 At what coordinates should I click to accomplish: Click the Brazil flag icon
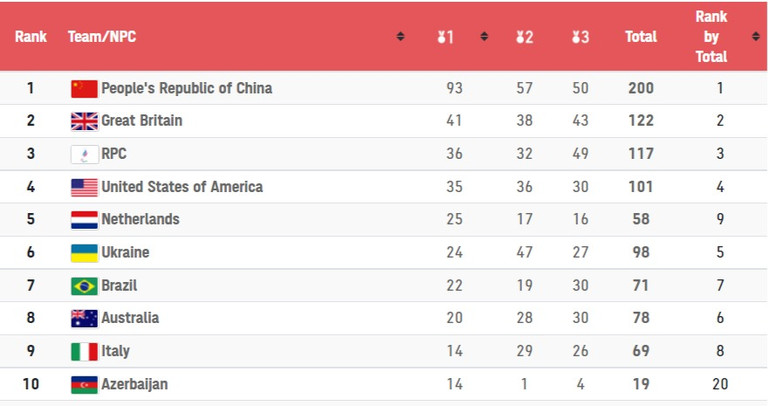click(84, 285)
